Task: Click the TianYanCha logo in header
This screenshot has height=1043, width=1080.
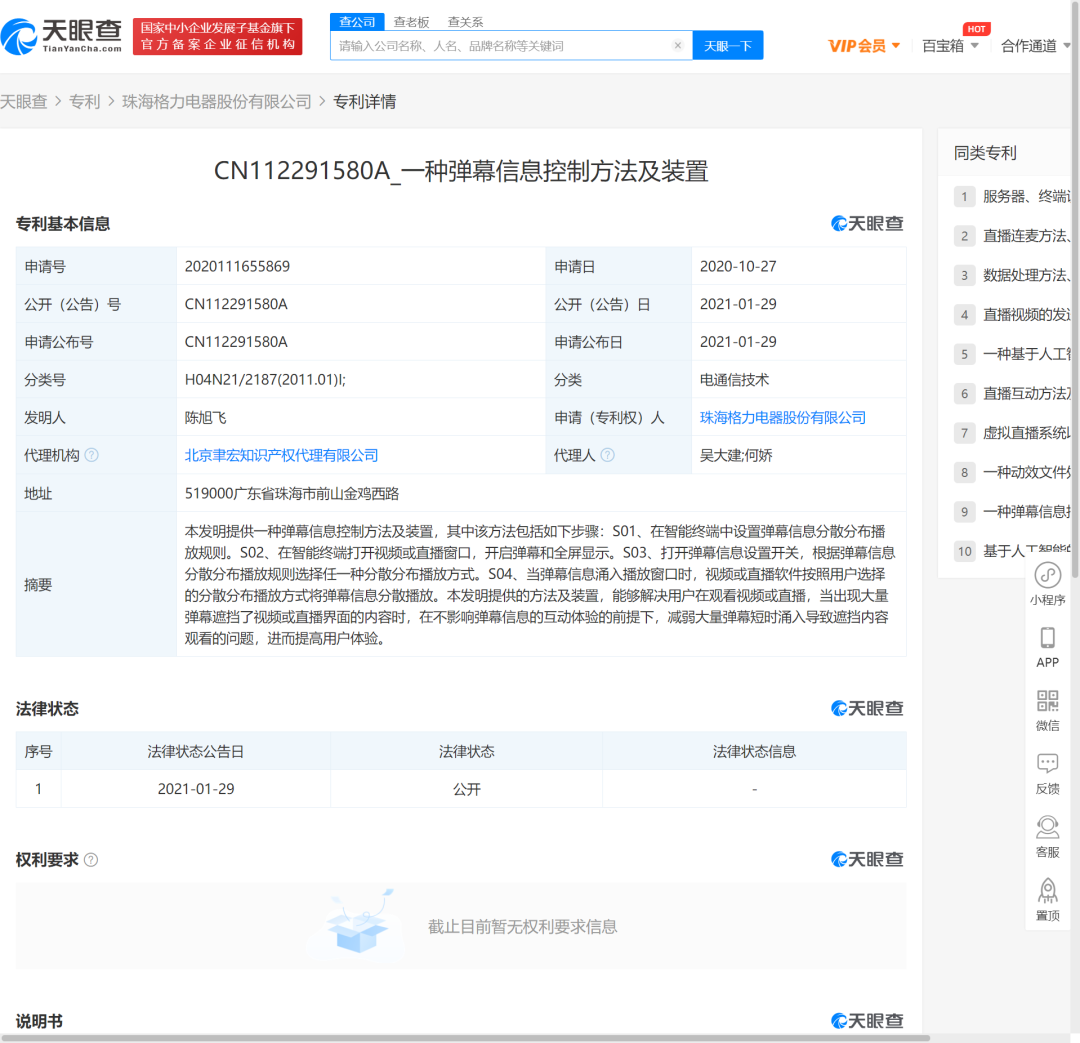Action: tap(62, 37)
